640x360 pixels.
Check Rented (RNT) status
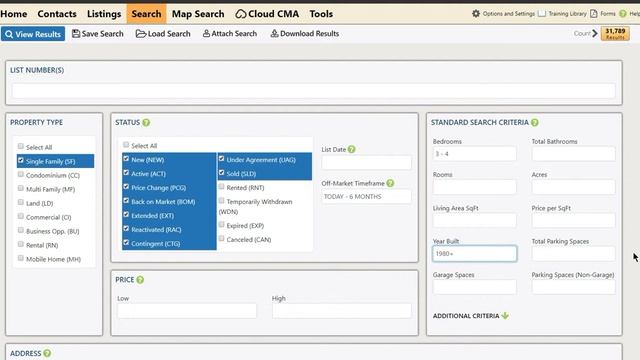[221, 187]
